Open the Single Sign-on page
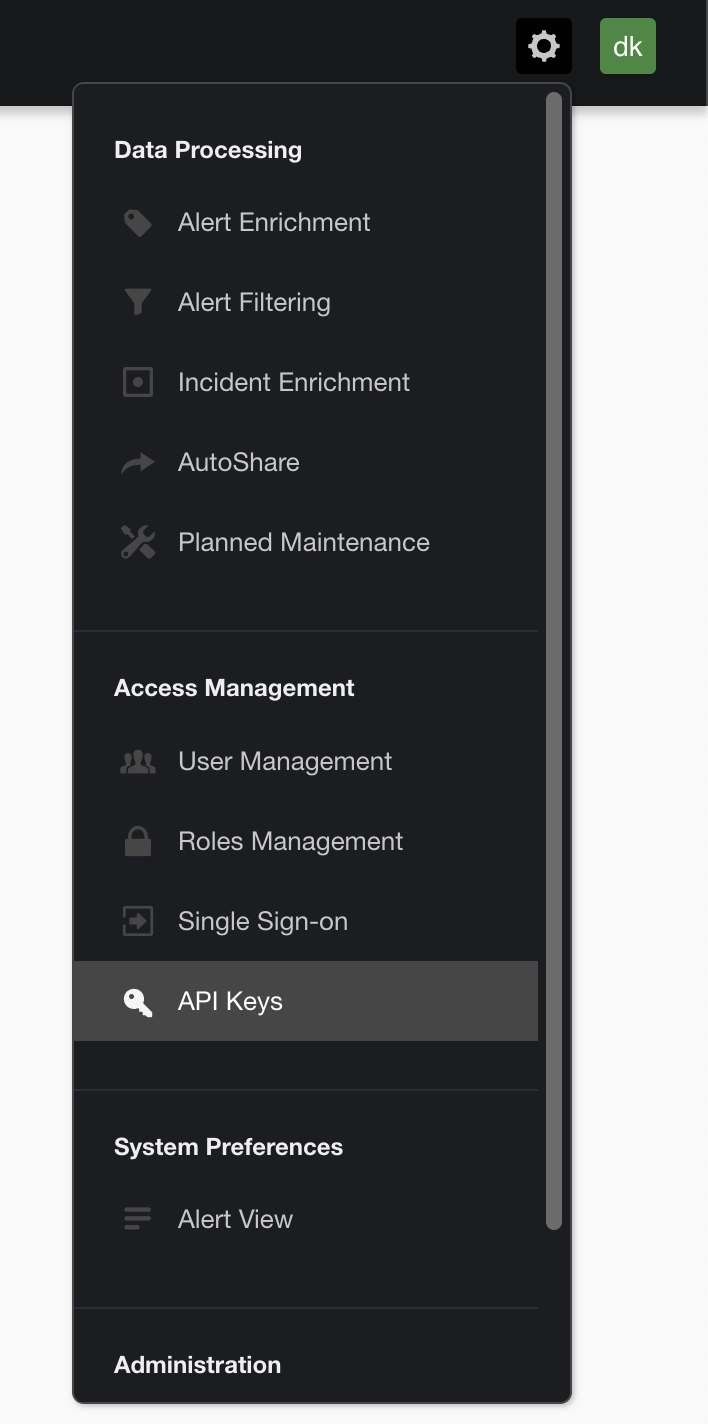The image size is (708, 1424). pos(262,921)
